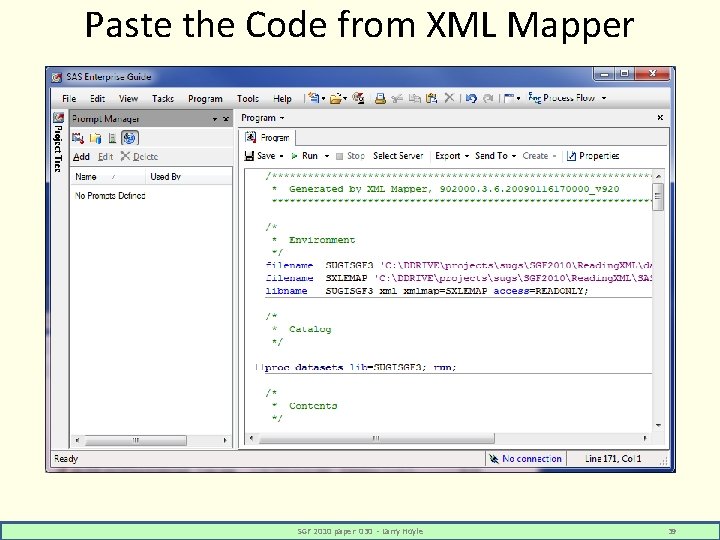Open program Properties
Screen dimensions: 720x540
pyautogui.click(x=593, y=156)
